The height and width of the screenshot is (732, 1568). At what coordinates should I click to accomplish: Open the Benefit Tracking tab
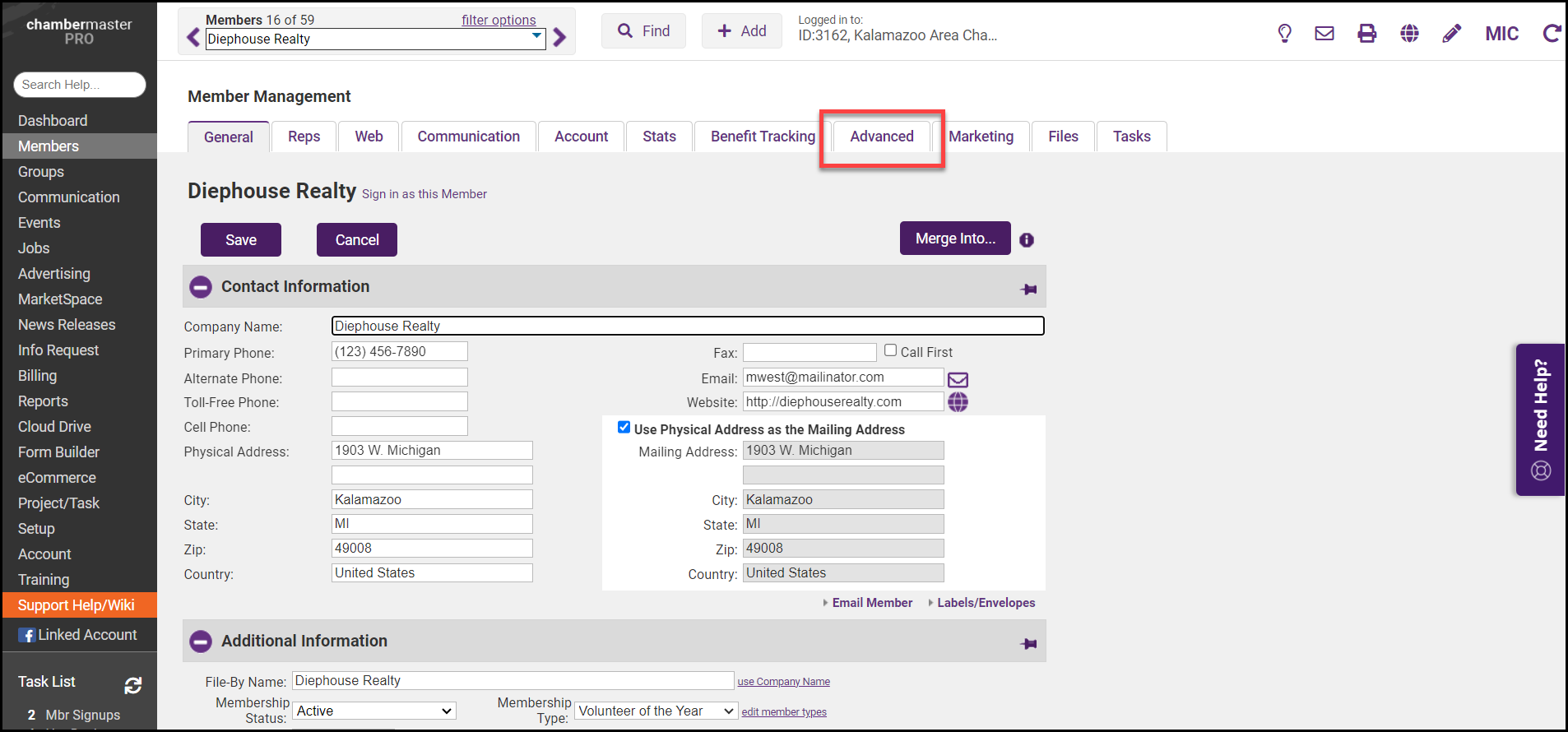tap(763, 137)
